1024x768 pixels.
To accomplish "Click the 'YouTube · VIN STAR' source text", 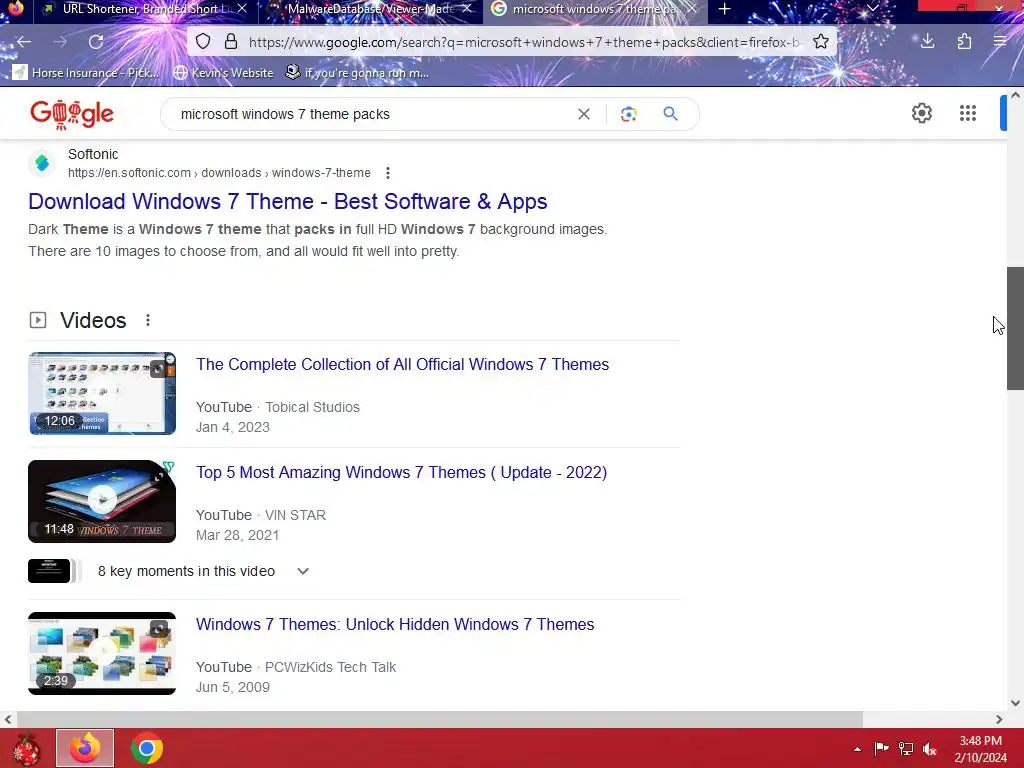I will point(261,515).
